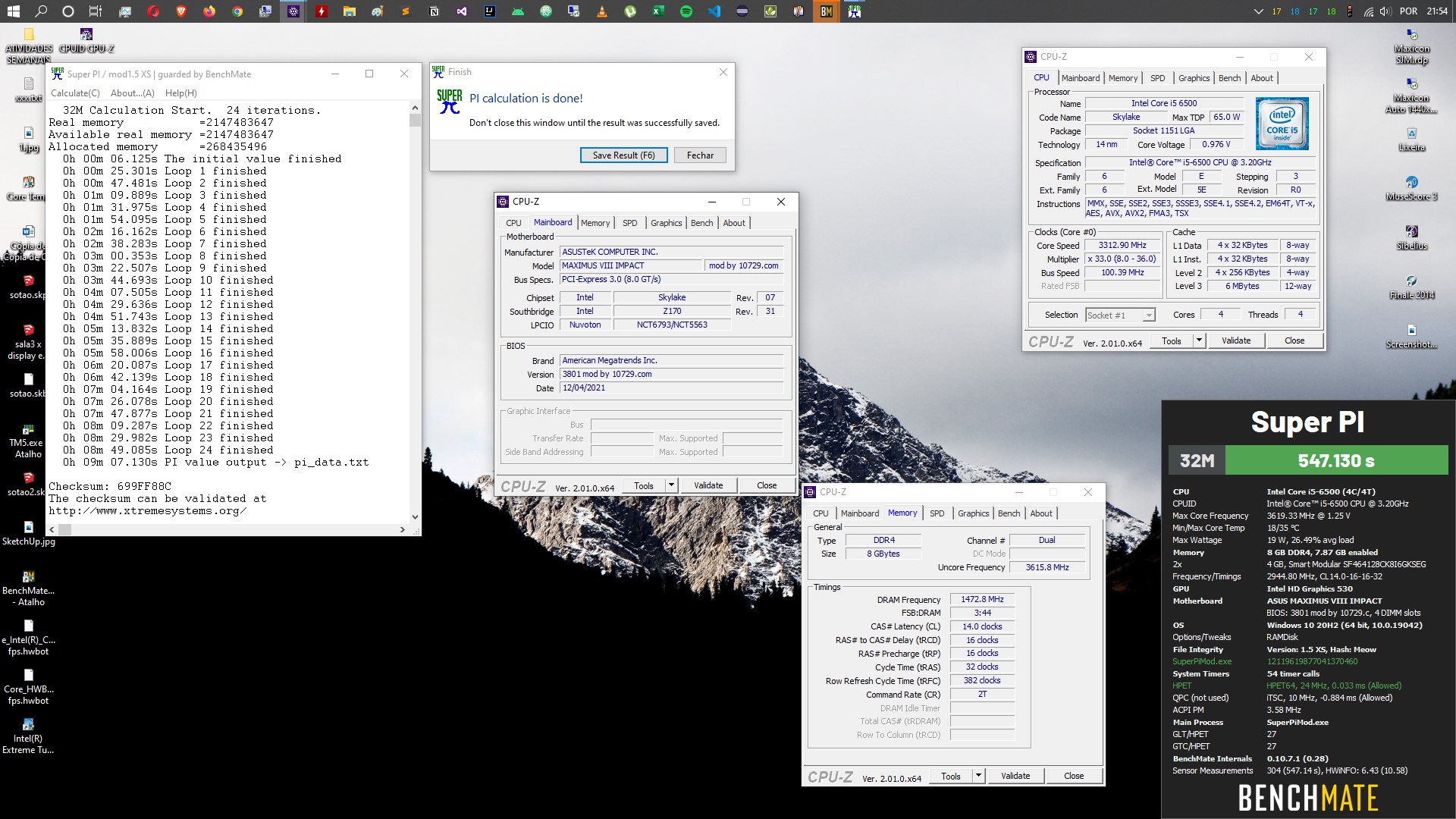This screenshot has width=1456, height=819.
Task: Click Super PI horizontal scrollbar right arrow
Action: (403, 529)
